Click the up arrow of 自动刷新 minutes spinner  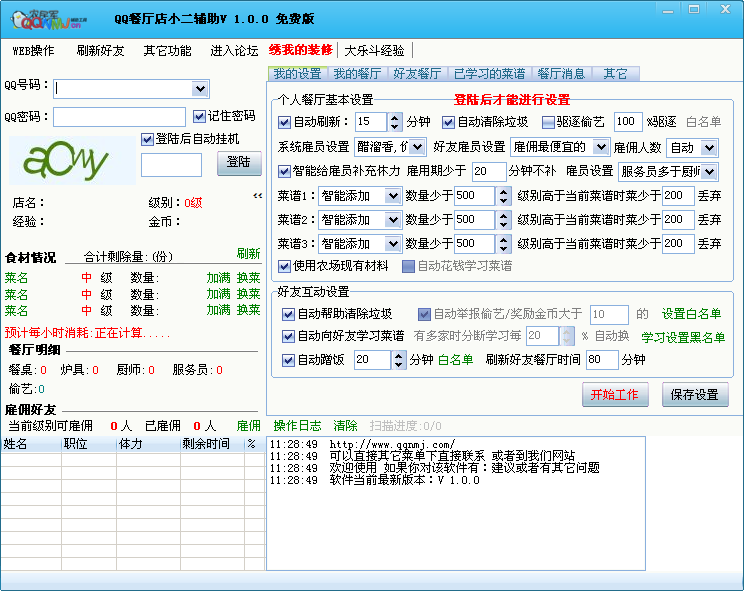(x=395, y=117)
